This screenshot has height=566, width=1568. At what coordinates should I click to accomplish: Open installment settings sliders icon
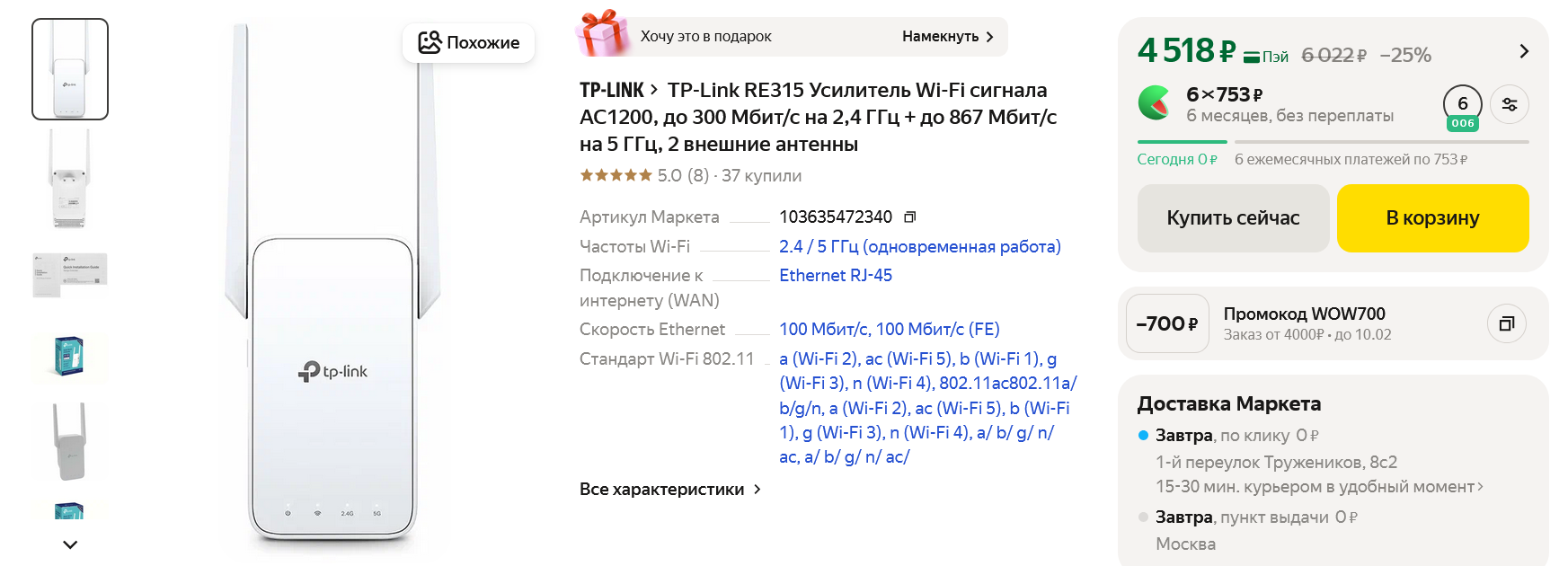pyautogui.click(x=1509, y=104)
